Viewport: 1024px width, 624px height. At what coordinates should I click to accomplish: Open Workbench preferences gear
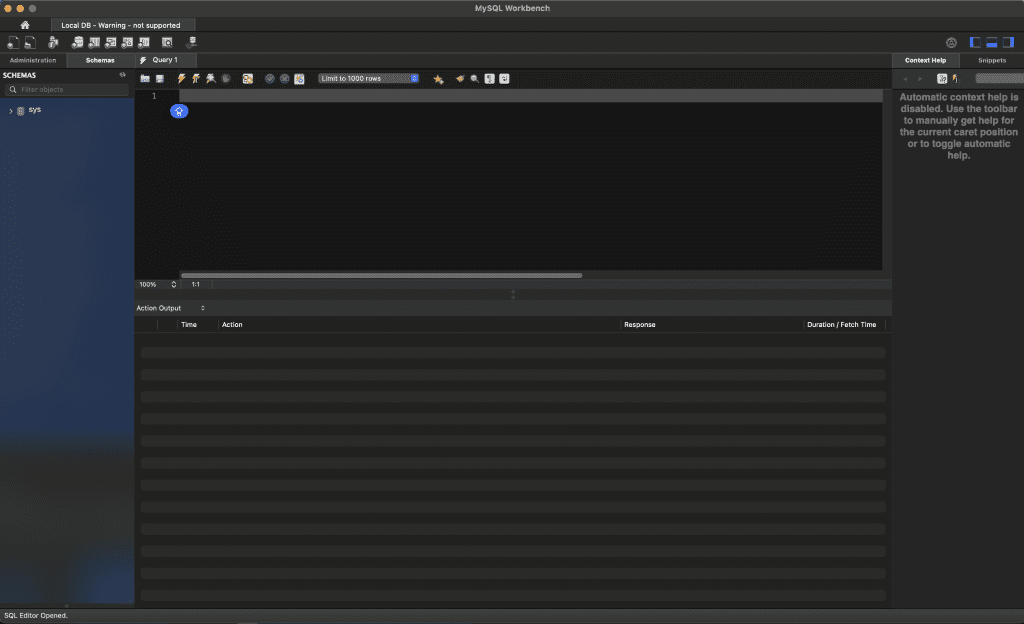(x=951, y=42)
